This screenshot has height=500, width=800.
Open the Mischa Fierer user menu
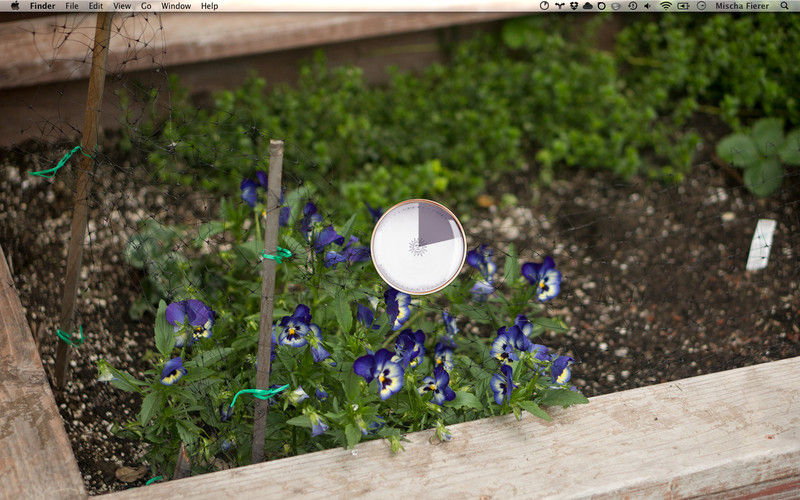[x=742, y=6]
